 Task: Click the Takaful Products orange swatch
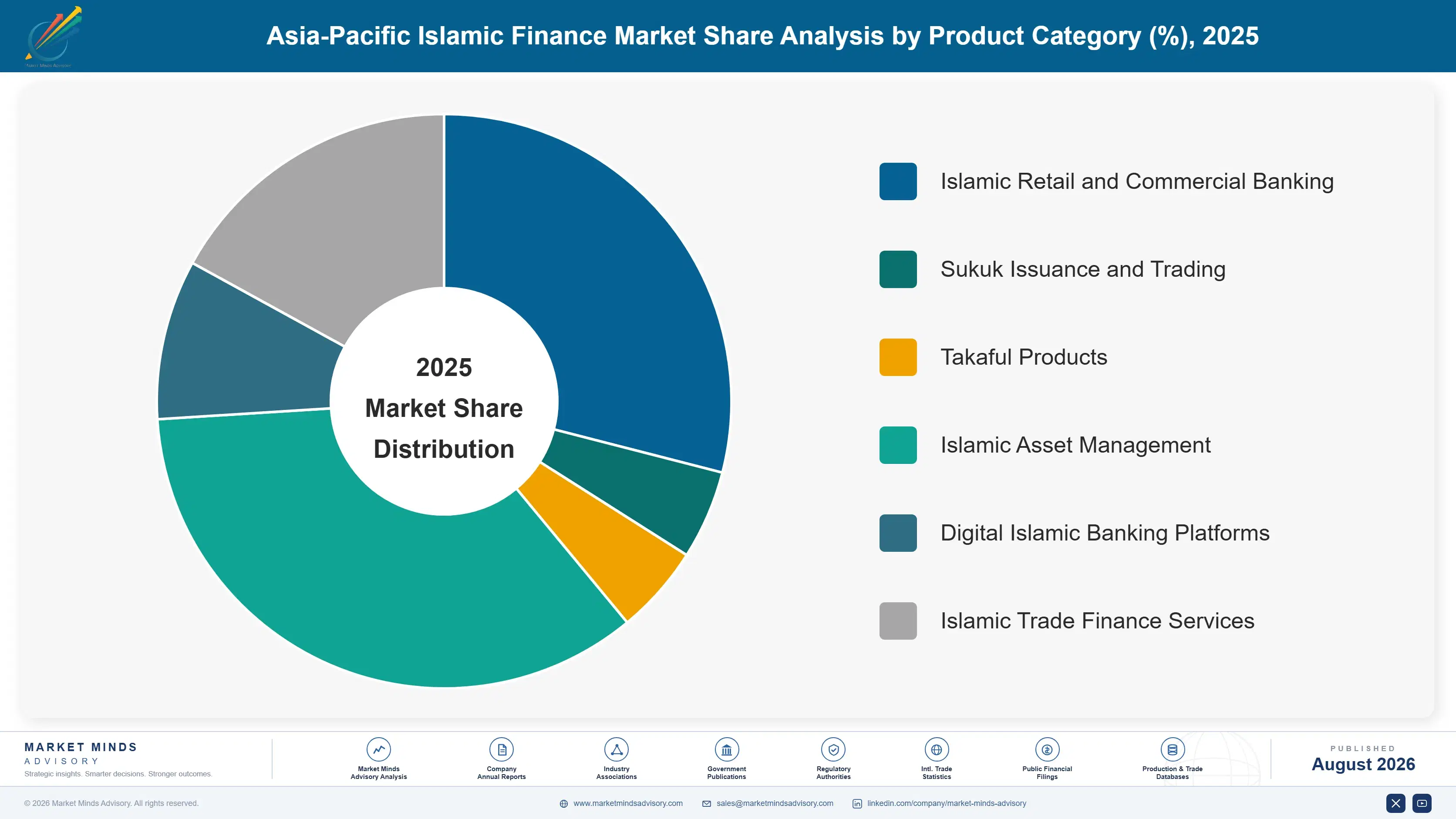point(898,357)
